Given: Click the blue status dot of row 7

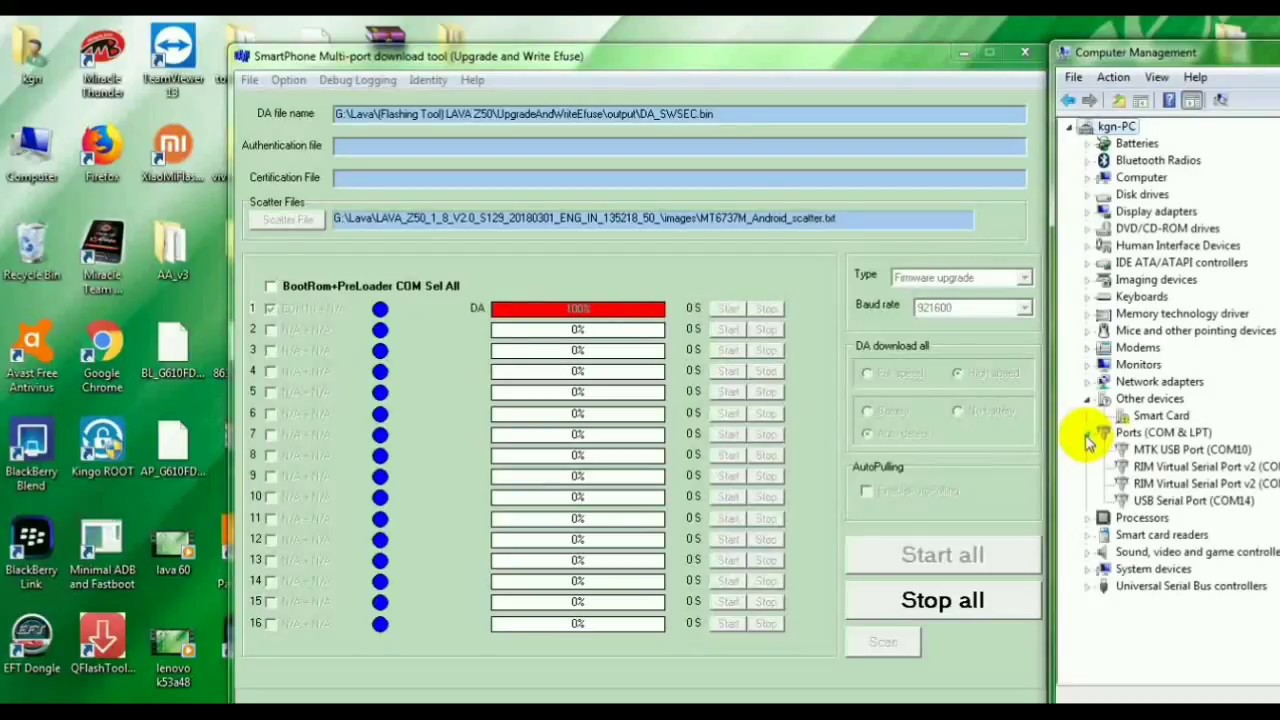Looking at the screenshot, I should (x=380, y=435).
